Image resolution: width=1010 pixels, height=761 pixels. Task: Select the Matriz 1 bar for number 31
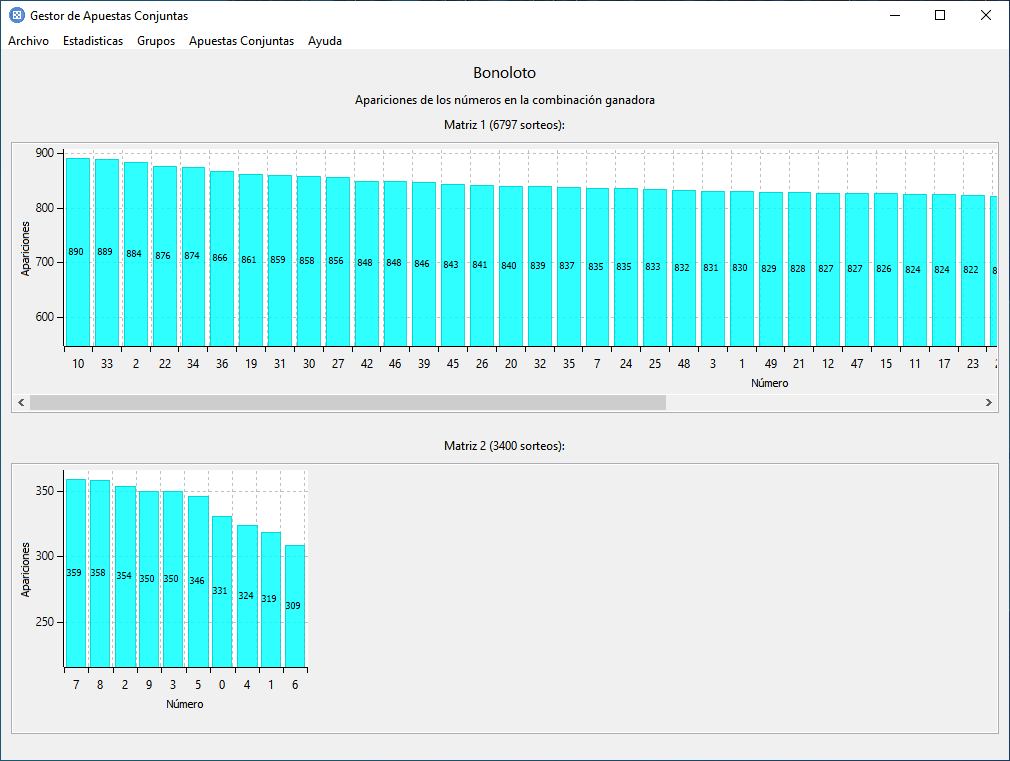pos(280,260)
